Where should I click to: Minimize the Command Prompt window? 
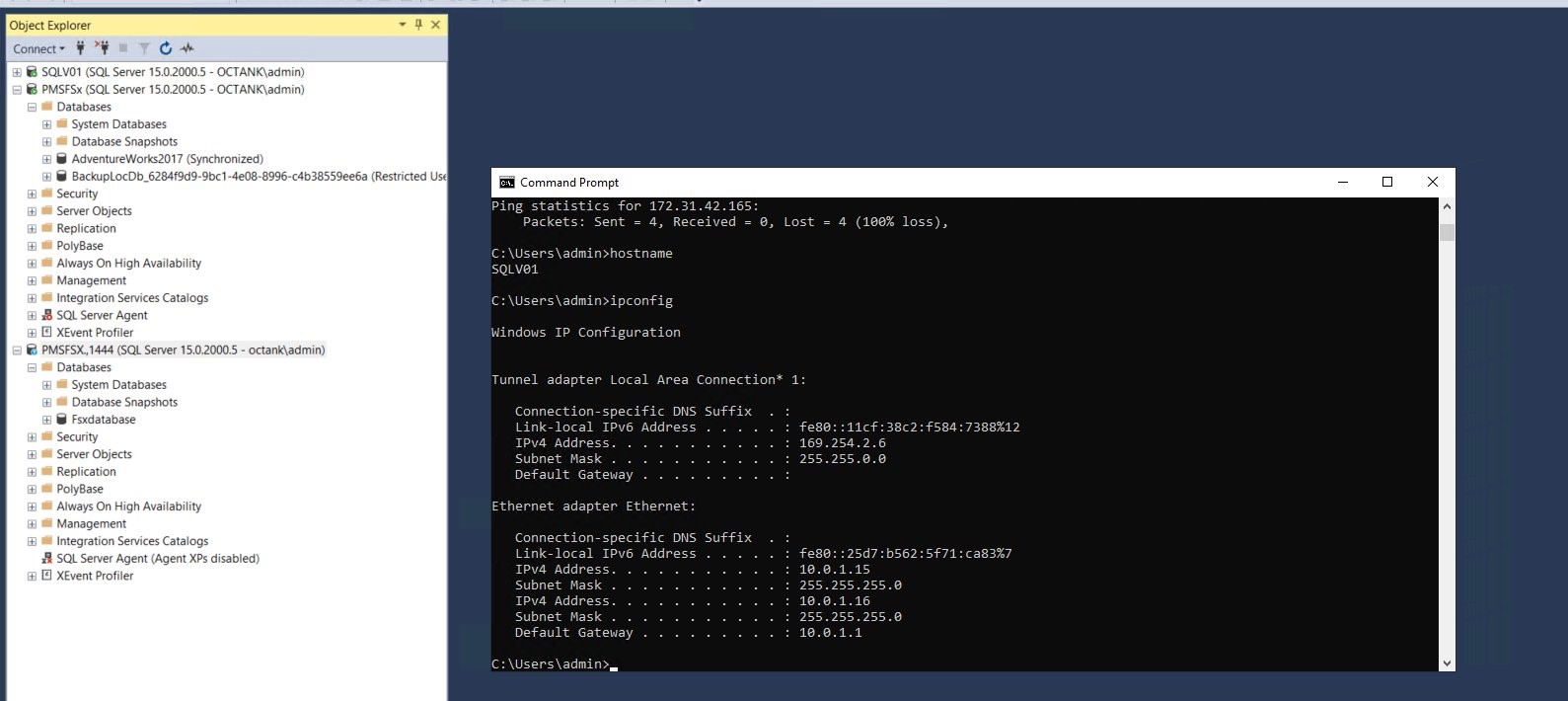[1343, 183]
